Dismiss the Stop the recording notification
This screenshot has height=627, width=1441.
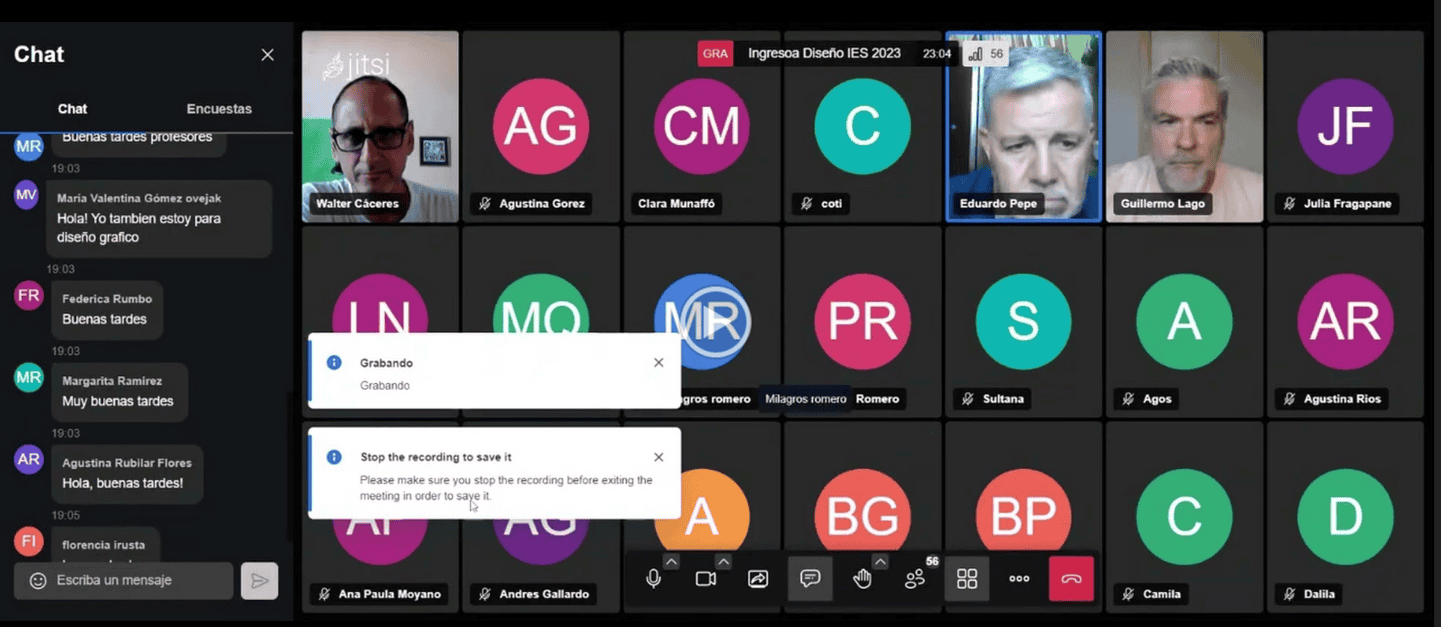coord(658,457)
